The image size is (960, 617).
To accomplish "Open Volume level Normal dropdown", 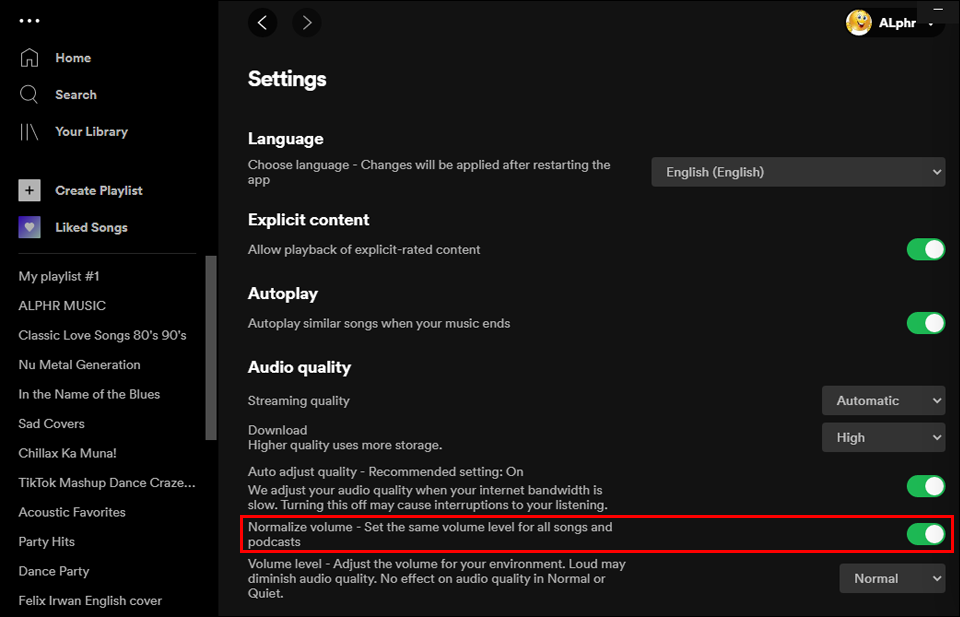I will (892, 578).
